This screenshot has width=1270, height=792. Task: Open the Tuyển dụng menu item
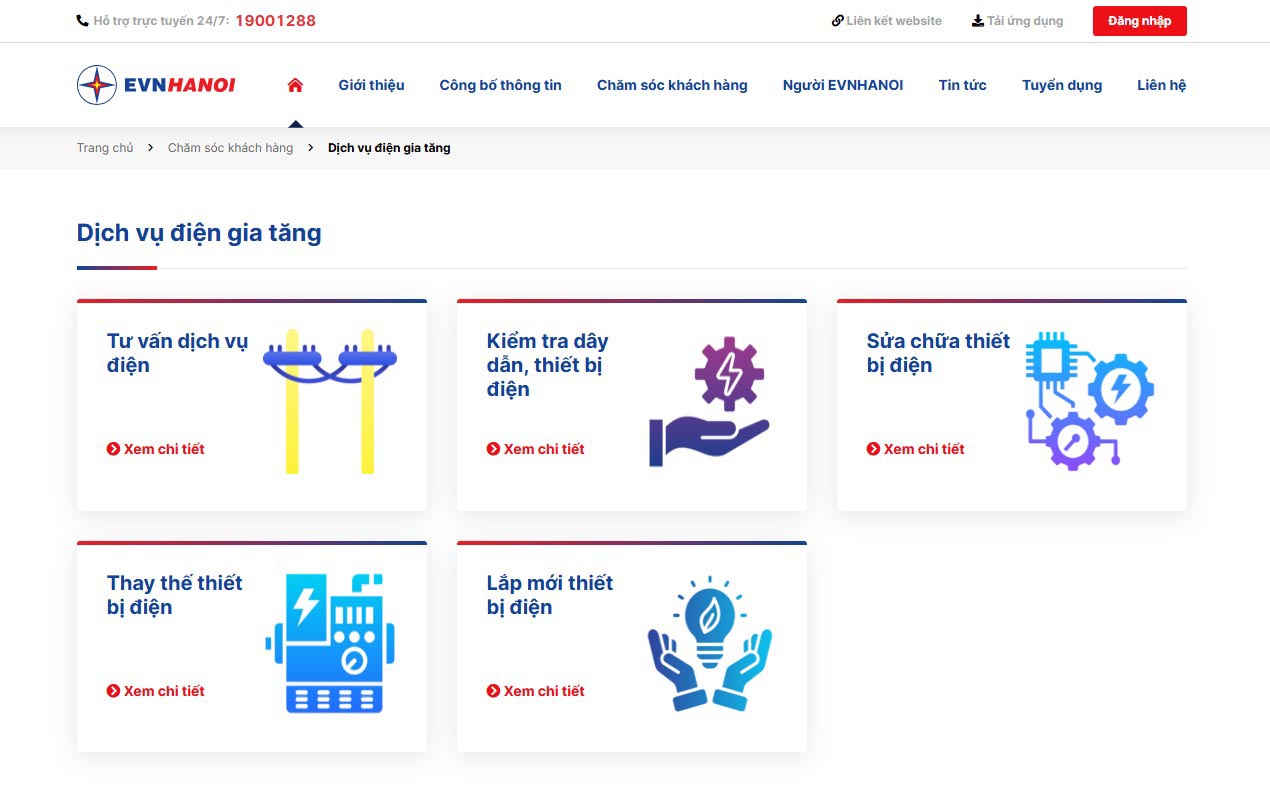coord(1061,85)
